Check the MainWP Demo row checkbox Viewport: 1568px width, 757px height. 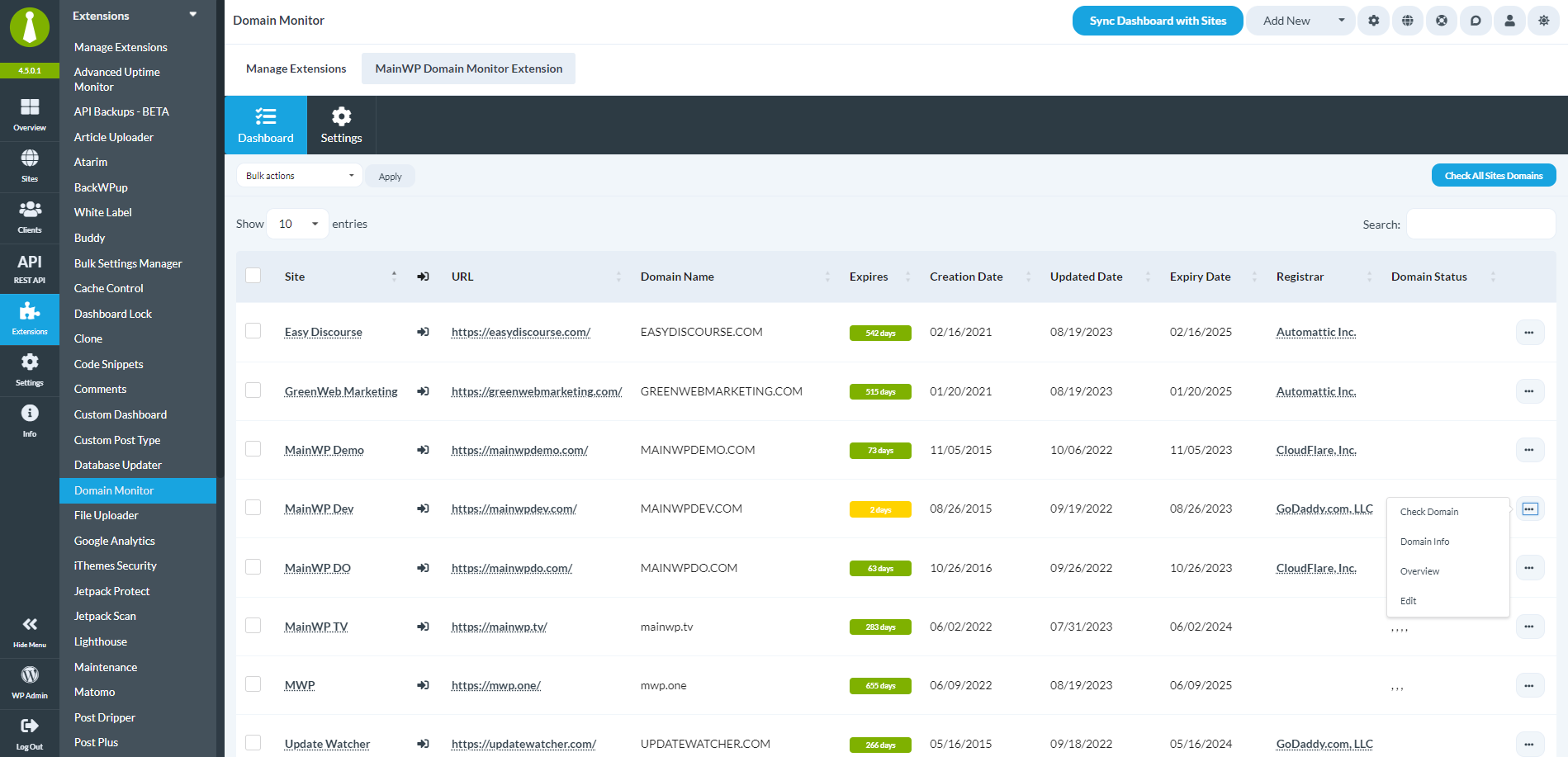[253, 449]
